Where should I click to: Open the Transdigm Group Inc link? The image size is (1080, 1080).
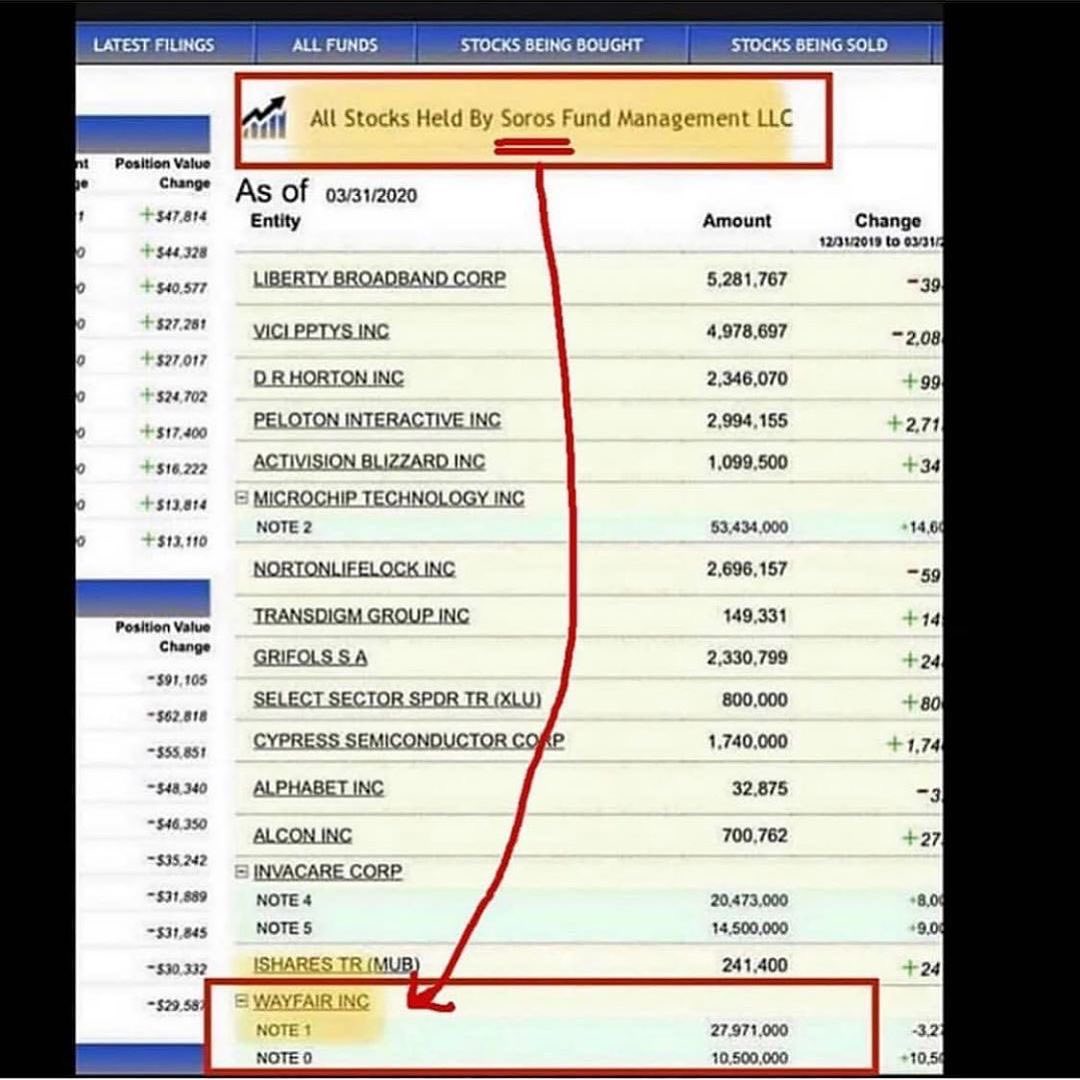pyautogui.click(x=361, y=616)
